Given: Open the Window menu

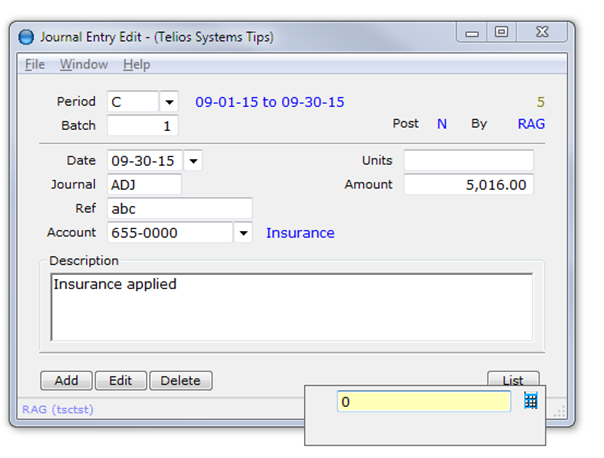Looking at the screenshot, I should (83, 64).
